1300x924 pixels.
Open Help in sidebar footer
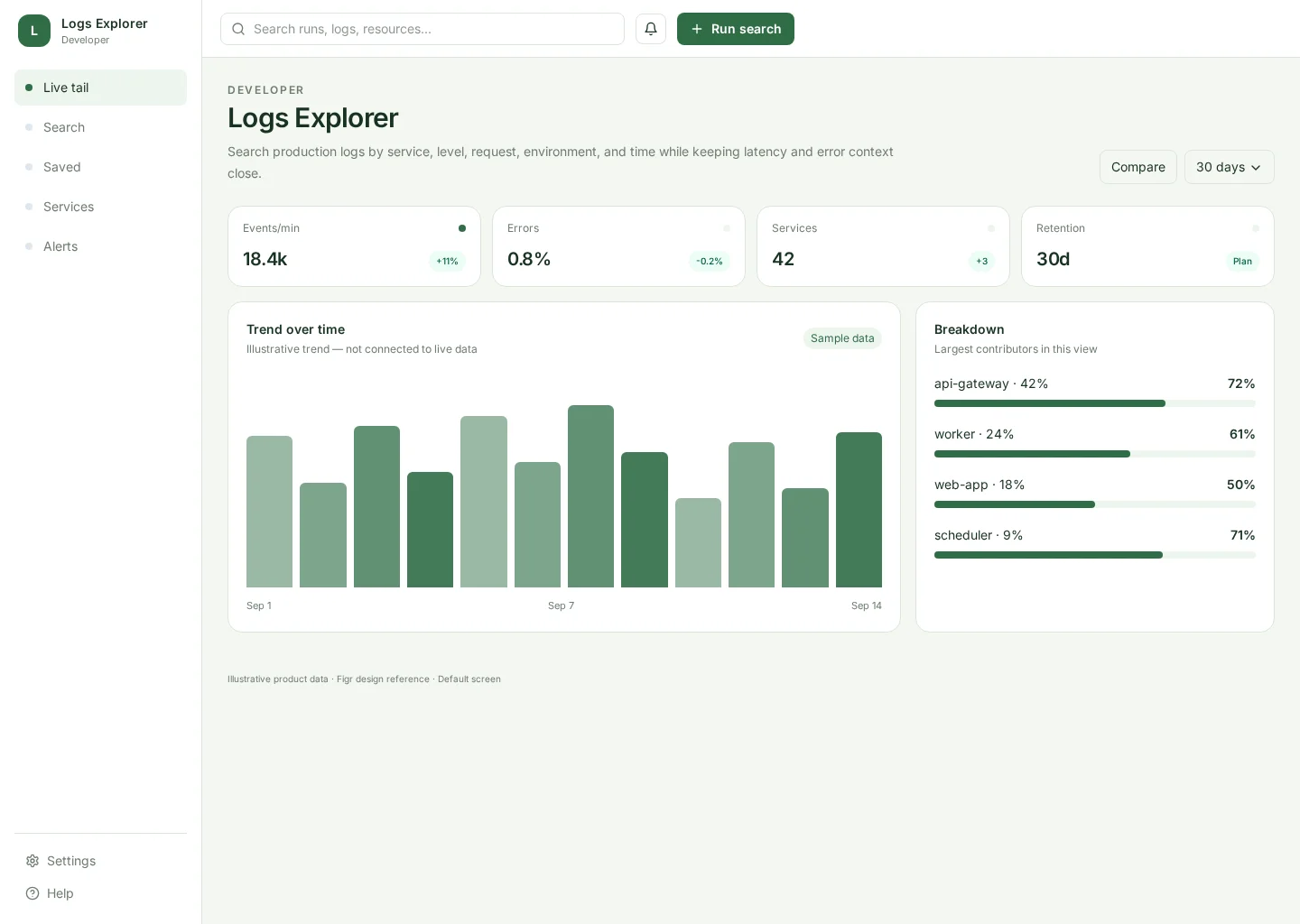point(100,893)
